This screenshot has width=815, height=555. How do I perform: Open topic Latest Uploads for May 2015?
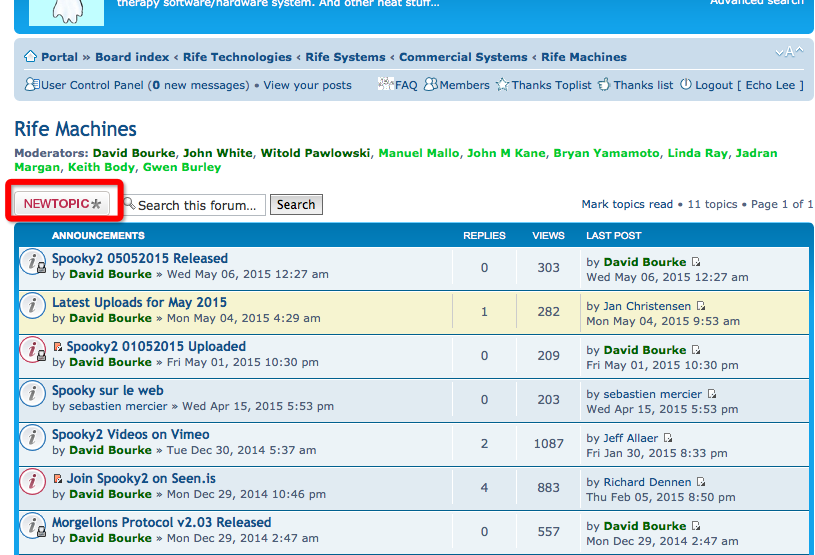coord(139,302)
